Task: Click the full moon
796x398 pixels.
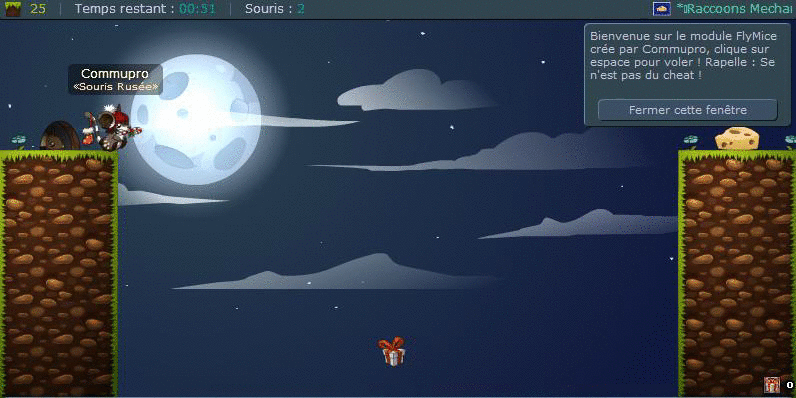Action: pos(195,120)
